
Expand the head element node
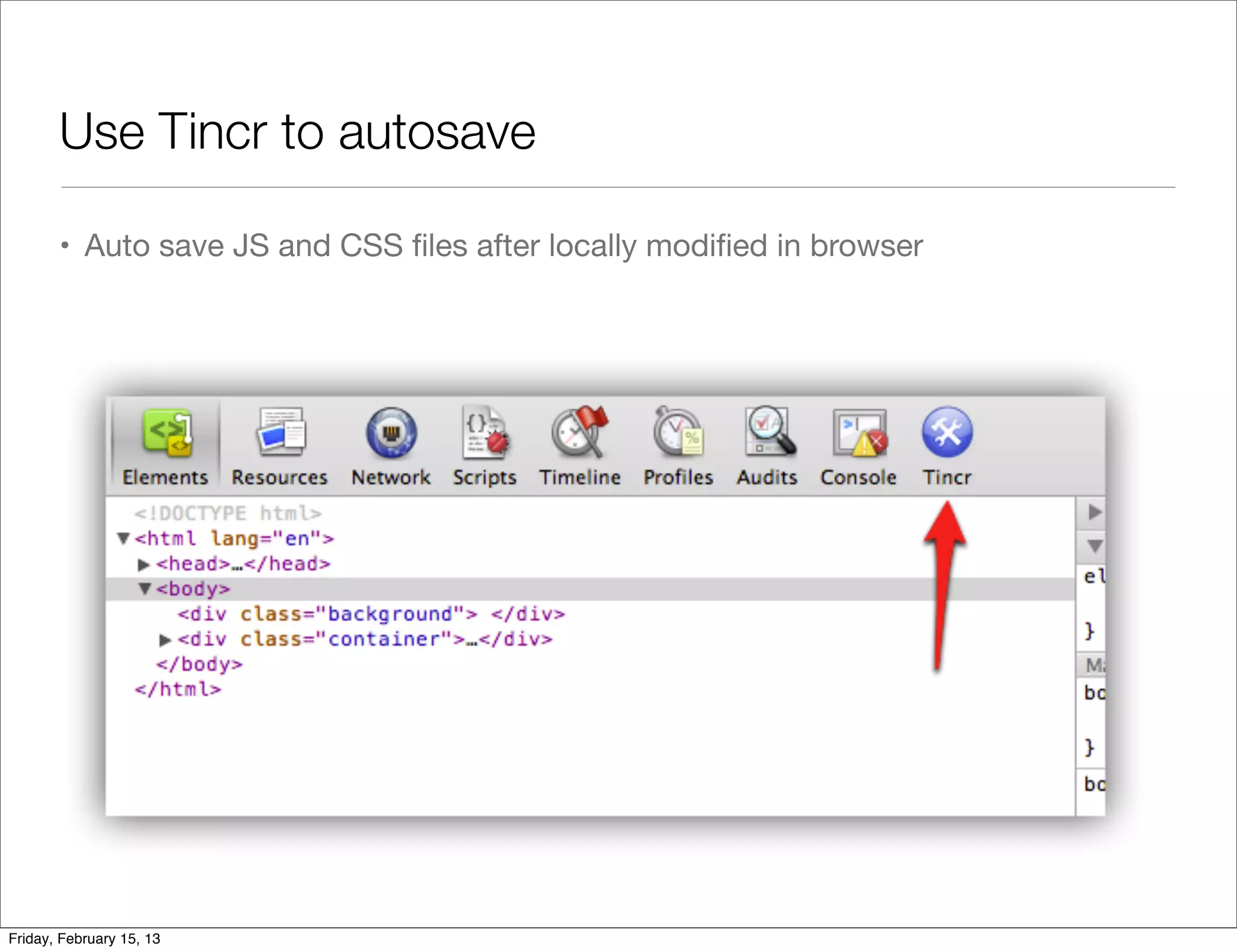point(143,564)
